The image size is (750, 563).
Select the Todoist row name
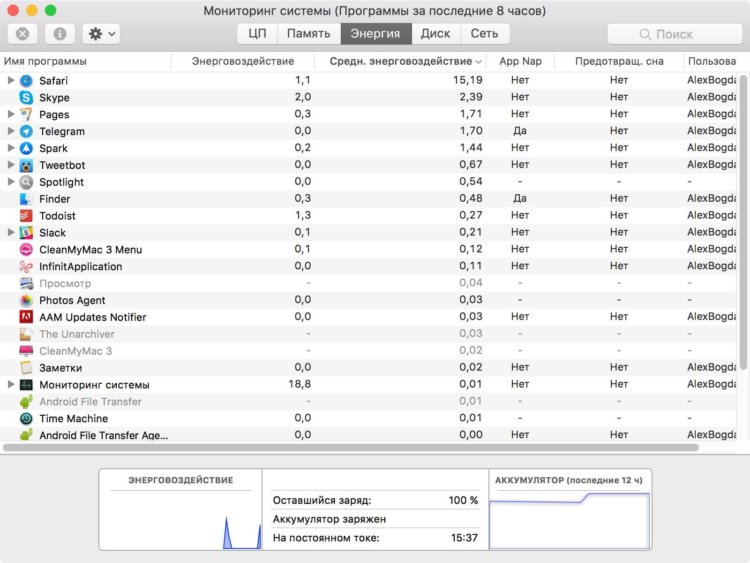coord(57,216)
